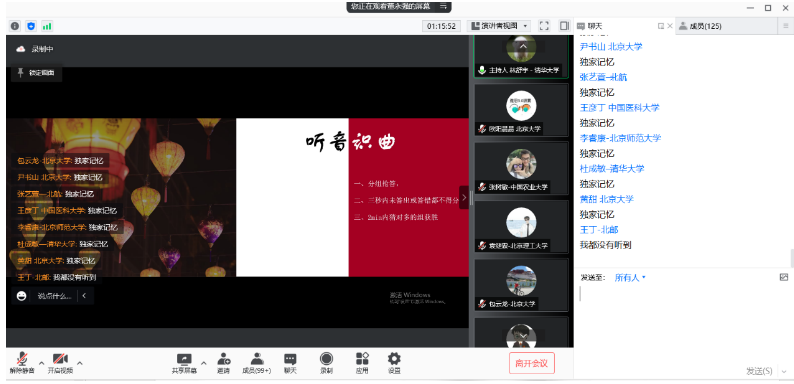Enter full screen mode icon
Viewport: 794px width, 384px height.
(x=544, y=26)
